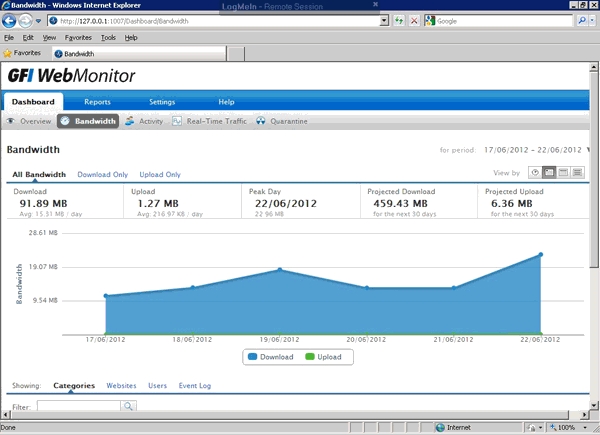Click the vertical scrollbar down arrow
Screen dimensions: 600x435
click(593, 405)
